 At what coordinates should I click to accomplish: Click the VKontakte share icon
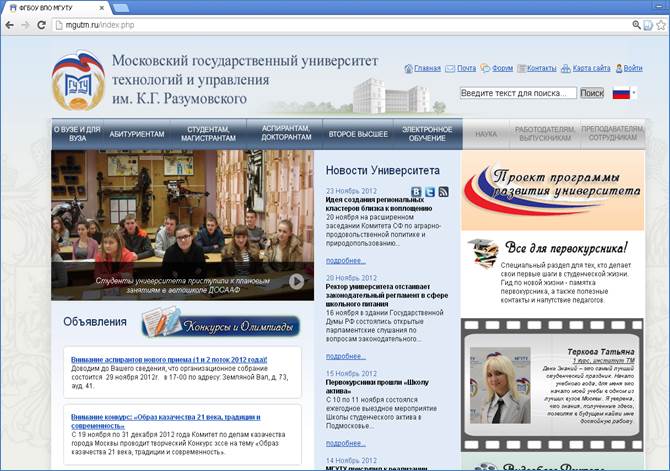click(416, 192)
